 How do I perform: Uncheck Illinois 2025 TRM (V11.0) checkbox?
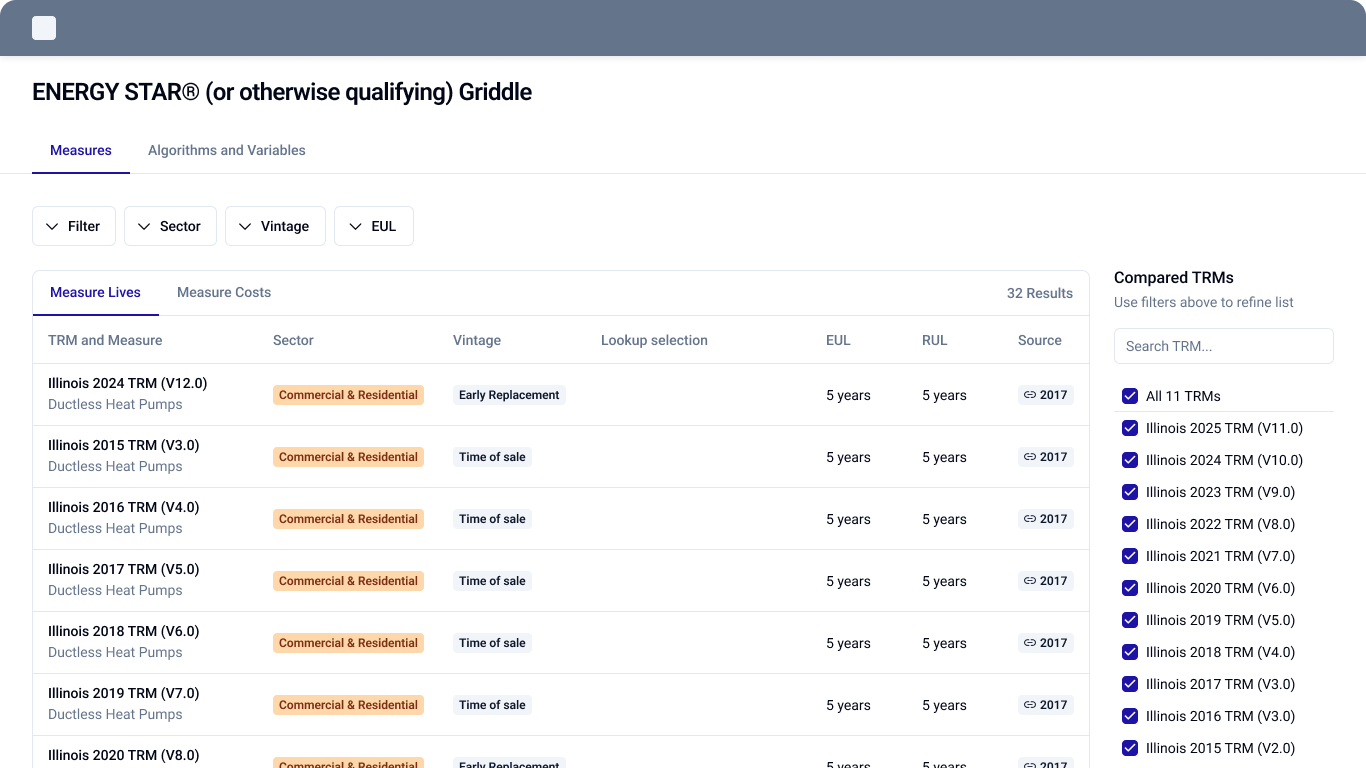(x=1130, y=428)
